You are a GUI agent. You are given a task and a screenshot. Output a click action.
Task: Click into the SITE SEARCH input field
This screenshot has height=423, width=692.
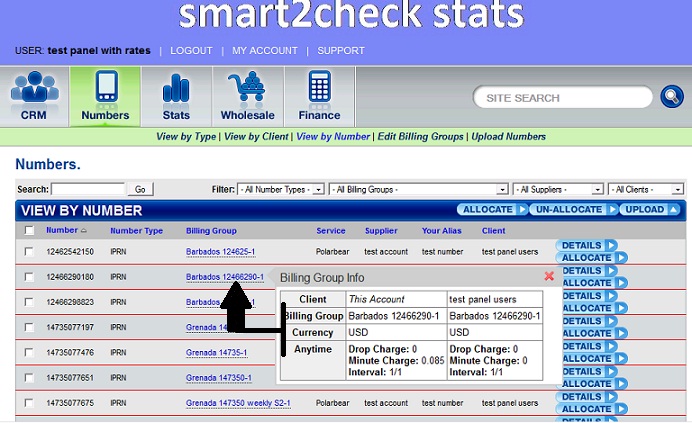click(563, 98)
